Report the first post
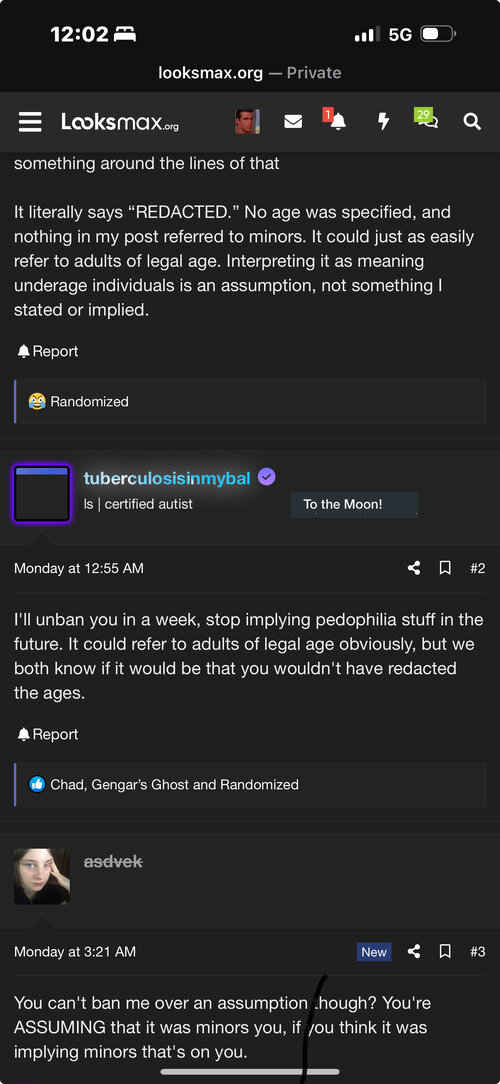 (x=48, y=351)
